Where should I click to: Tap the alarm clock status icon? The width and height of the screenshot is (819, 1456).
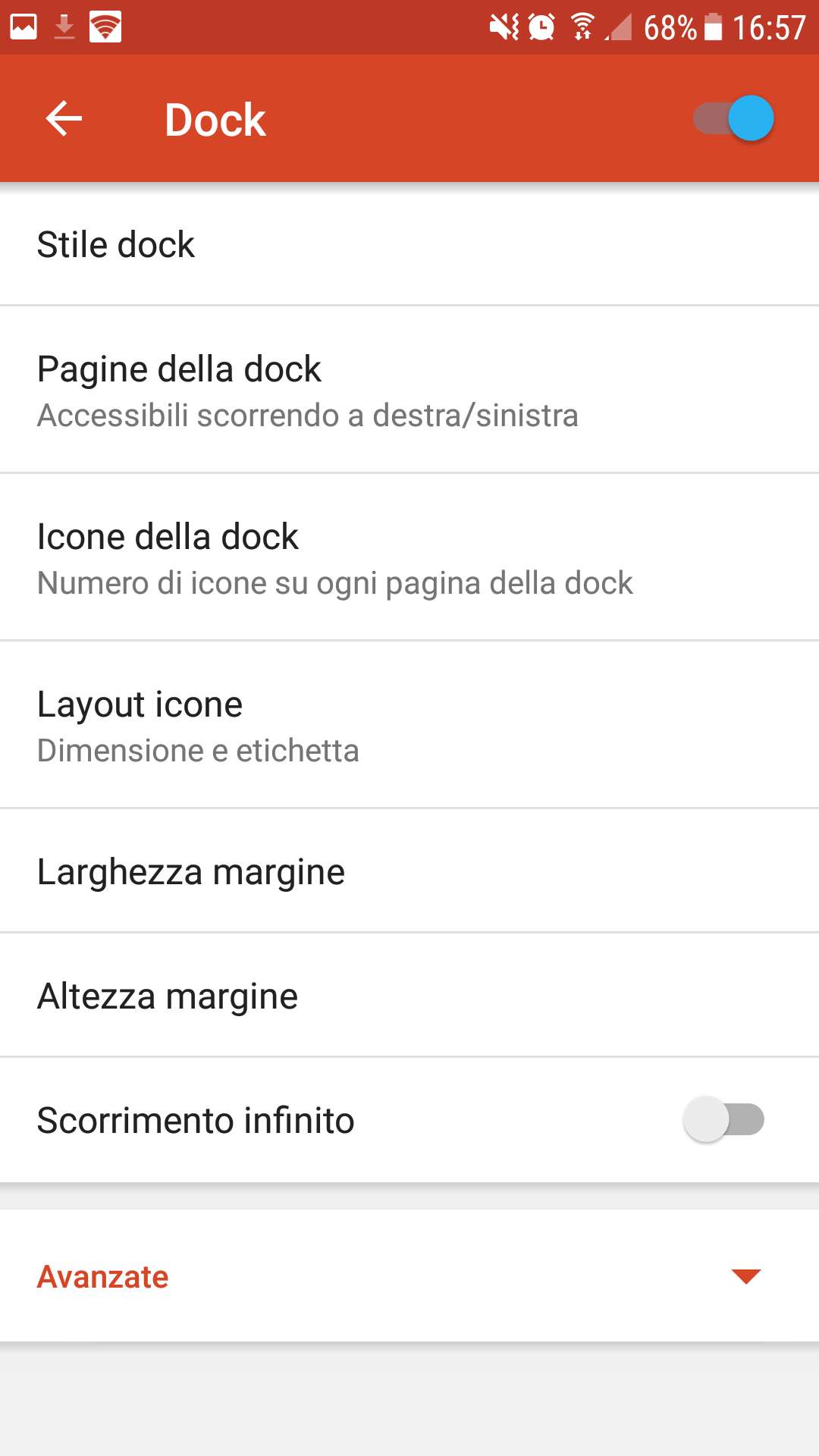point(541,27)
